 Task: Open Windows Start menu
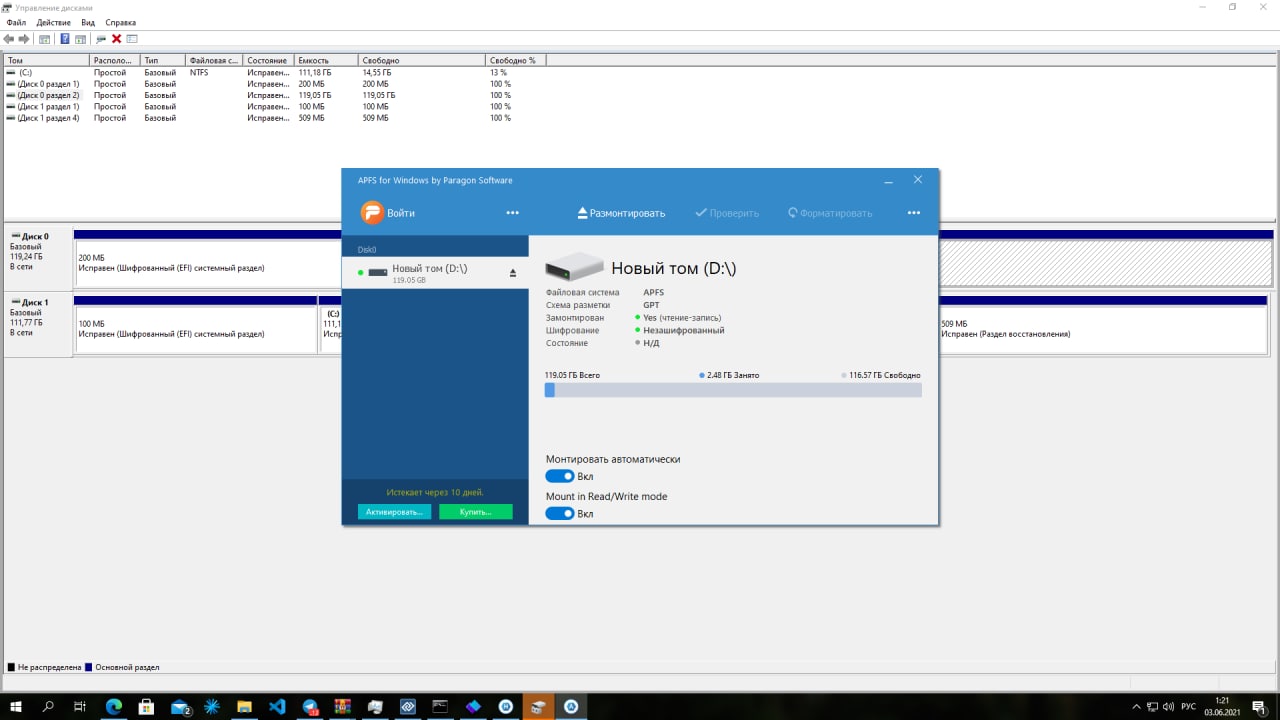[16, 706]
